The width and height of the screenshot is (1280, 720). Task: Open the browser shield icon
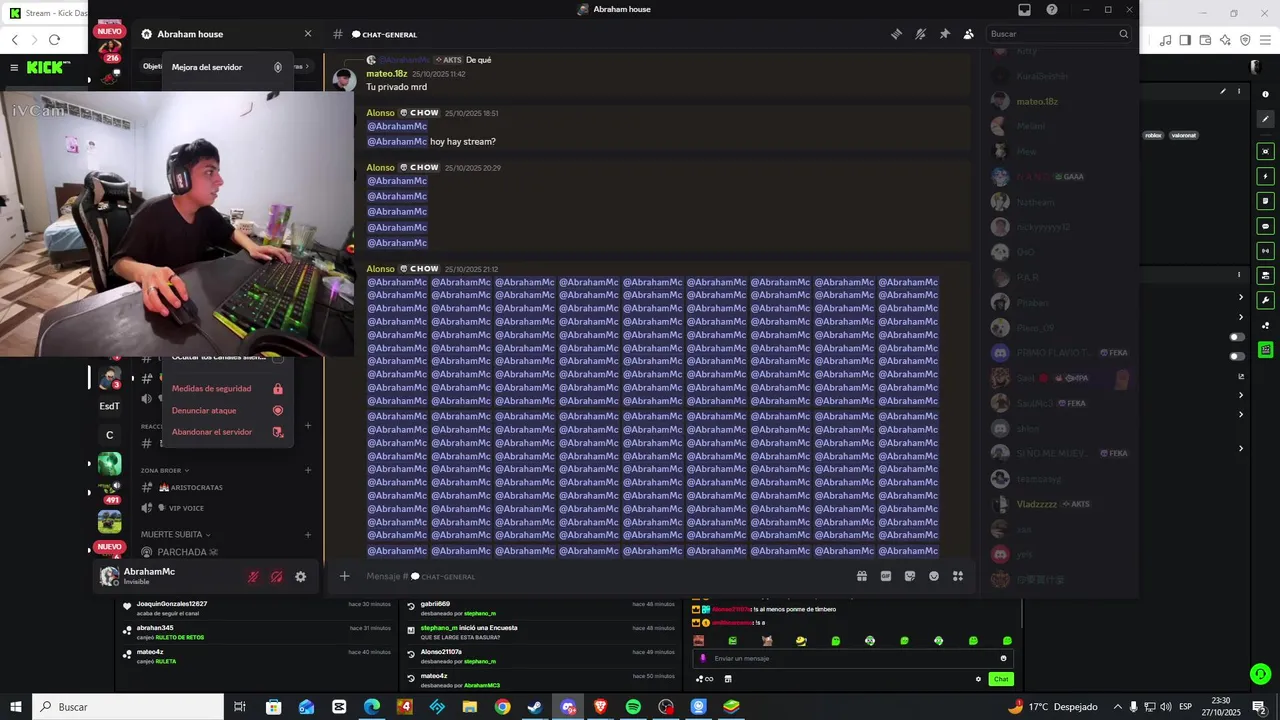click(x=1245, y=40)
